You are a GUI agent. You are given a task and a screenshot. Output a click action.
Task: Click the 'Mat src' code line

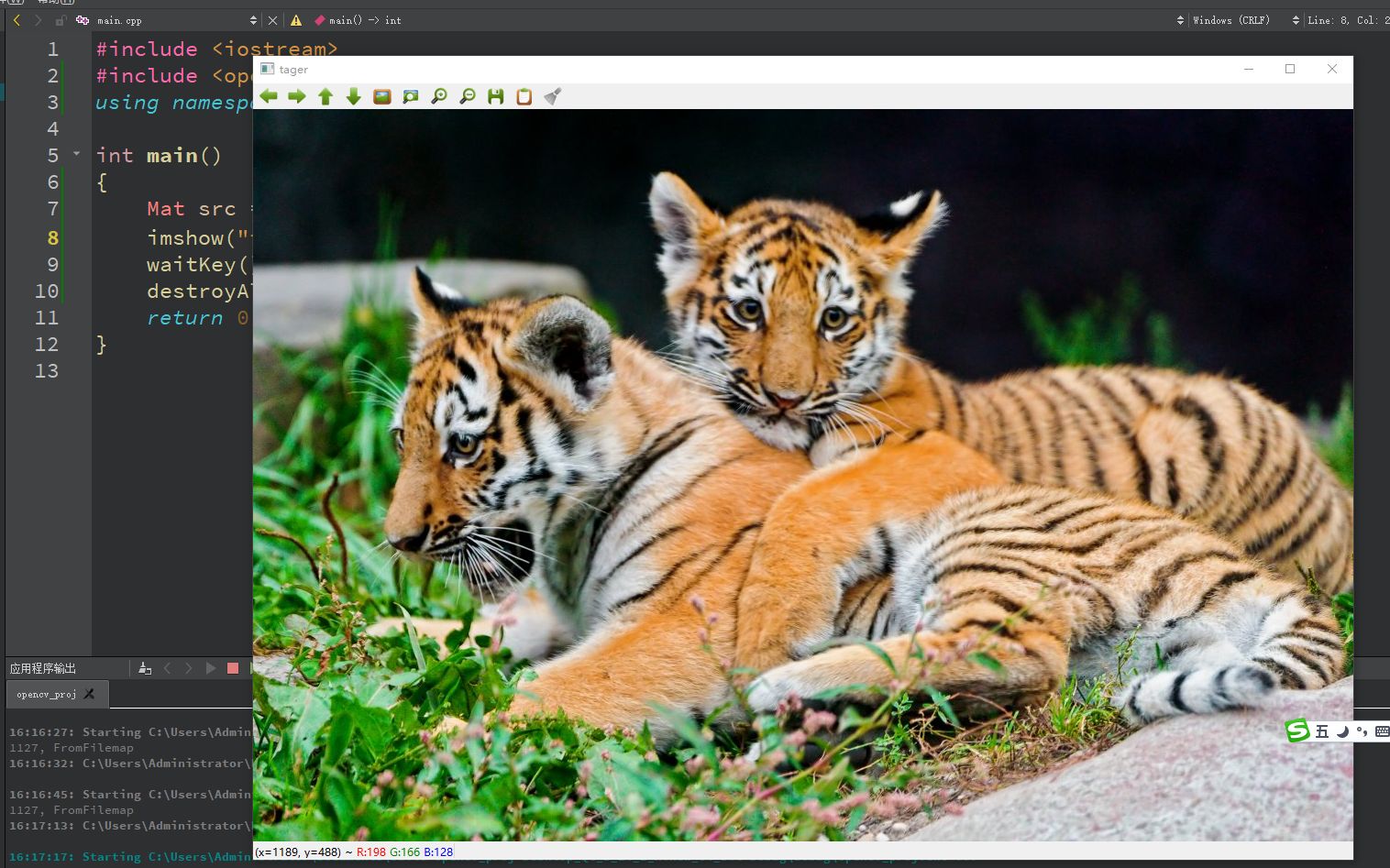pyautogui.click(x=192, y=209)
